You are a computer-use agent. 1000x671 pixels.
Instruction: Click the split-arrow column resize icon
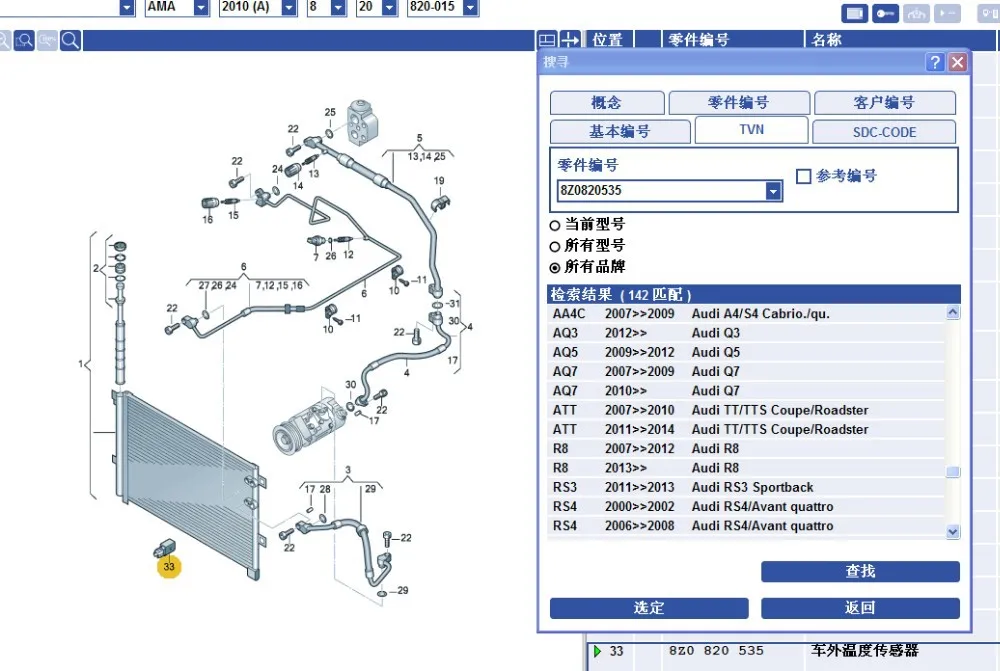[x=570, y=40]
